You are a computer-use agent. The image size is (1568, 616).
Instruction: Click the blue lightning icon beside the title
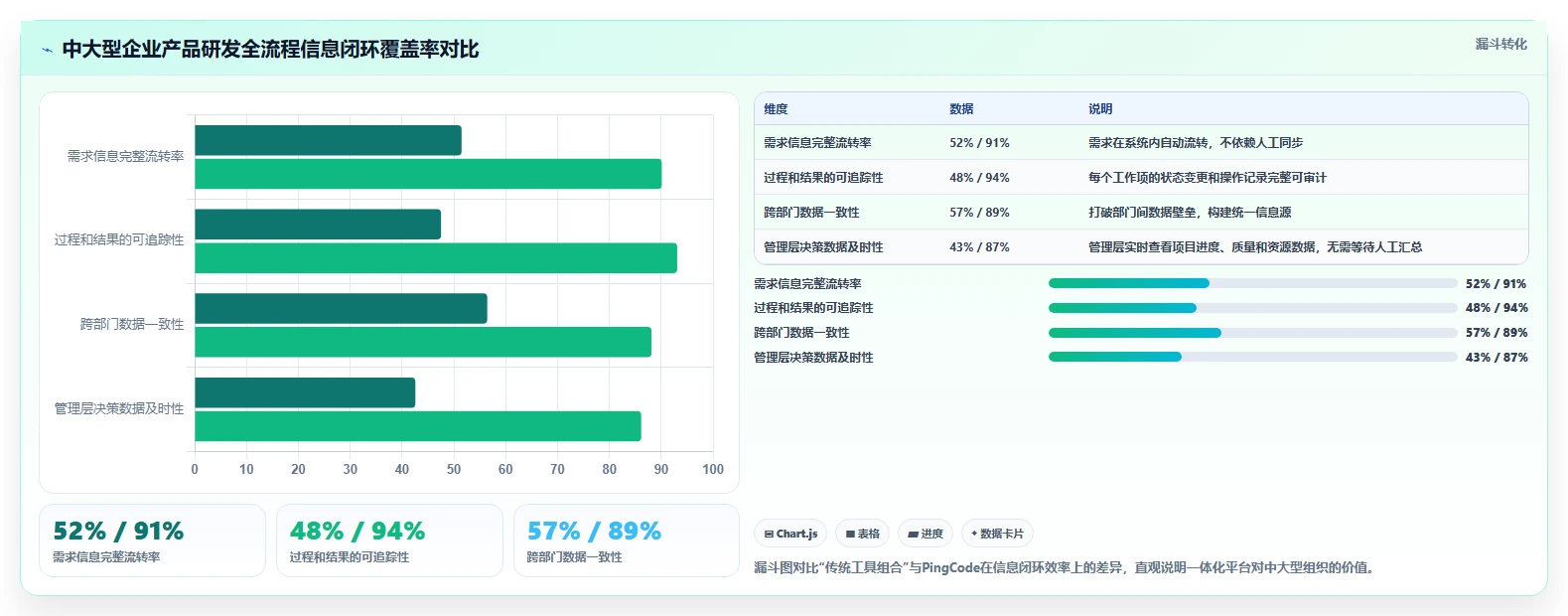tap(47, 50)
